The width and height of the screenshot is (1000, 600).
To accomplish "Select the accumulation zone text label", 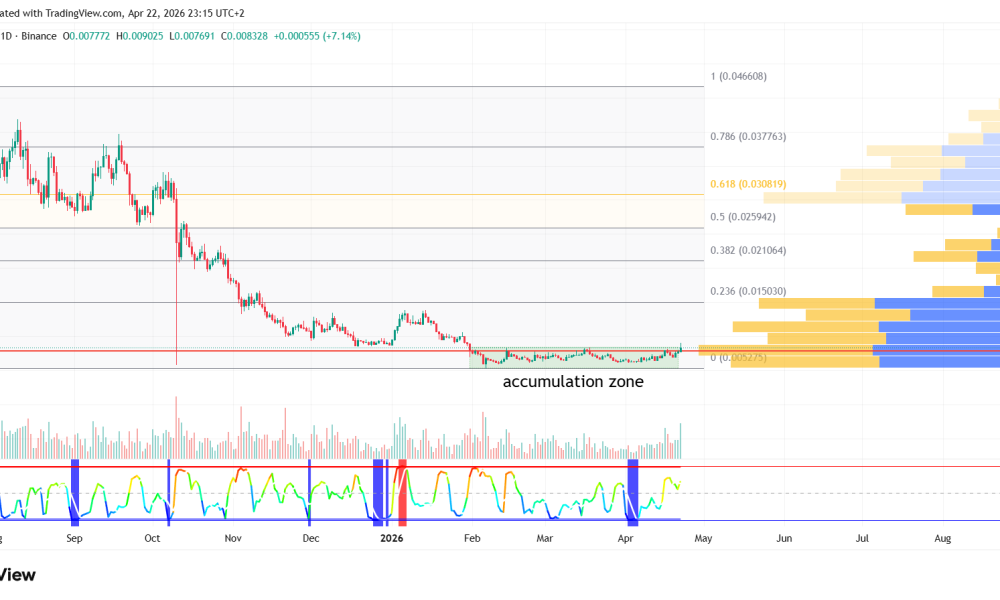I will point(572,382).
